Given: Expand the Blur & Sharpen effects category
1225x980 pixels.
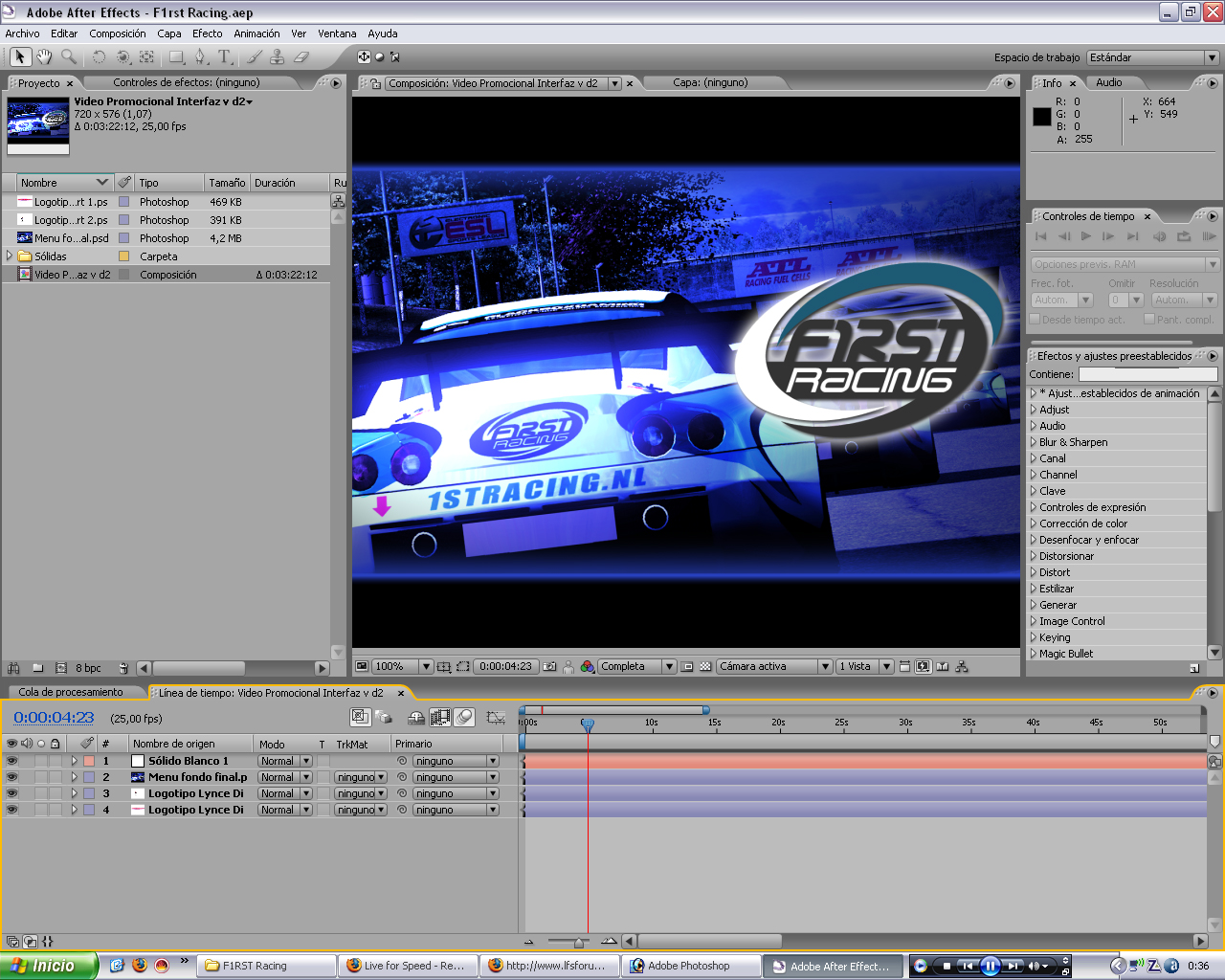Looking at the screenshot, I should tap(1034, 442).
